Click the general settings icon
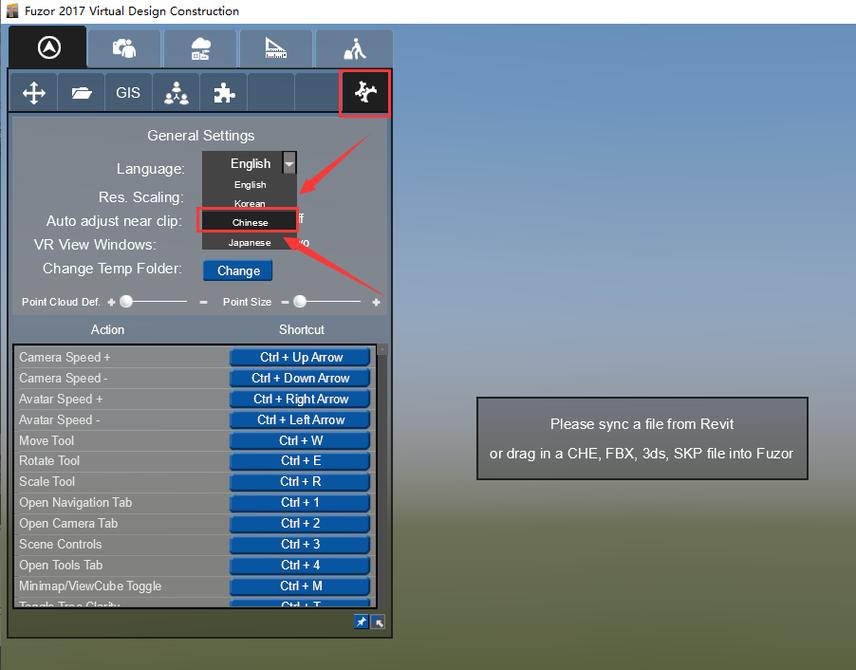856x670 pixels. tap(365, 93)
